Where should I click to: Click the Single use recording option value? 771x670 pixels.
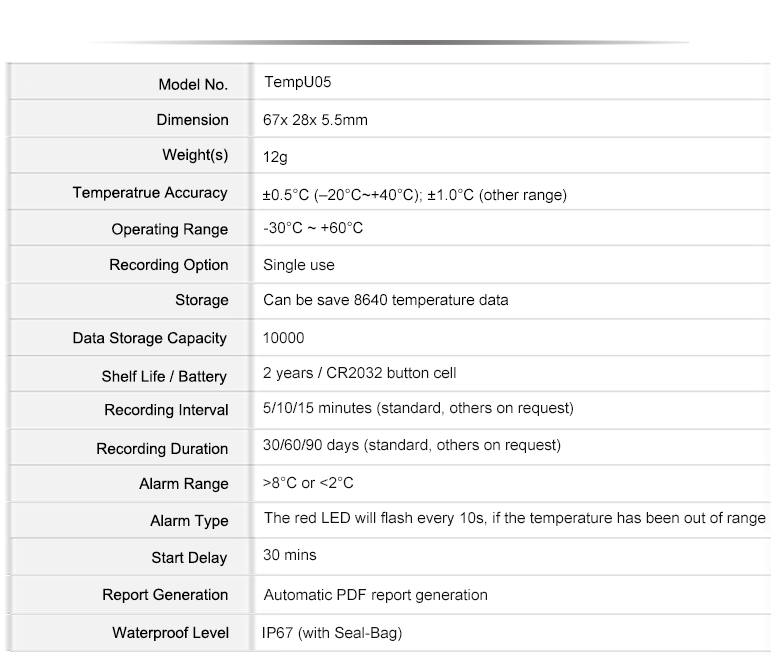299,265
